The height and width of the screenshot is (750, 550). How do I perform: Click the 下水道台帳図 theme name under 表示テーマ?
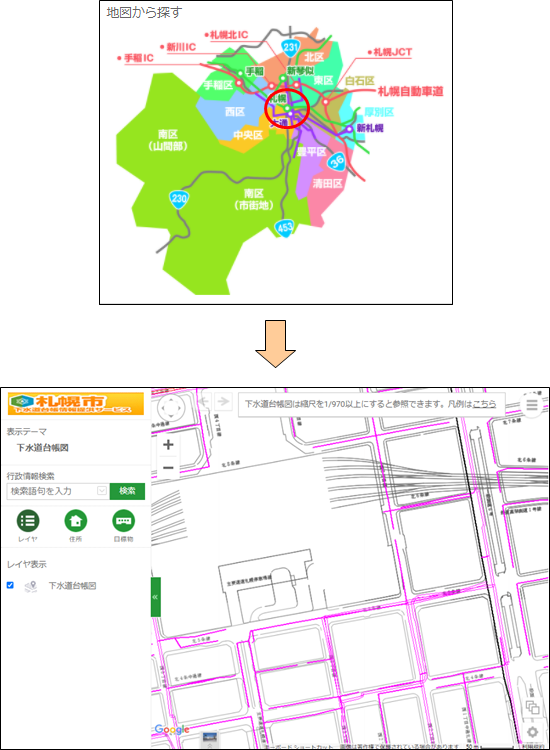coord(43,448)
